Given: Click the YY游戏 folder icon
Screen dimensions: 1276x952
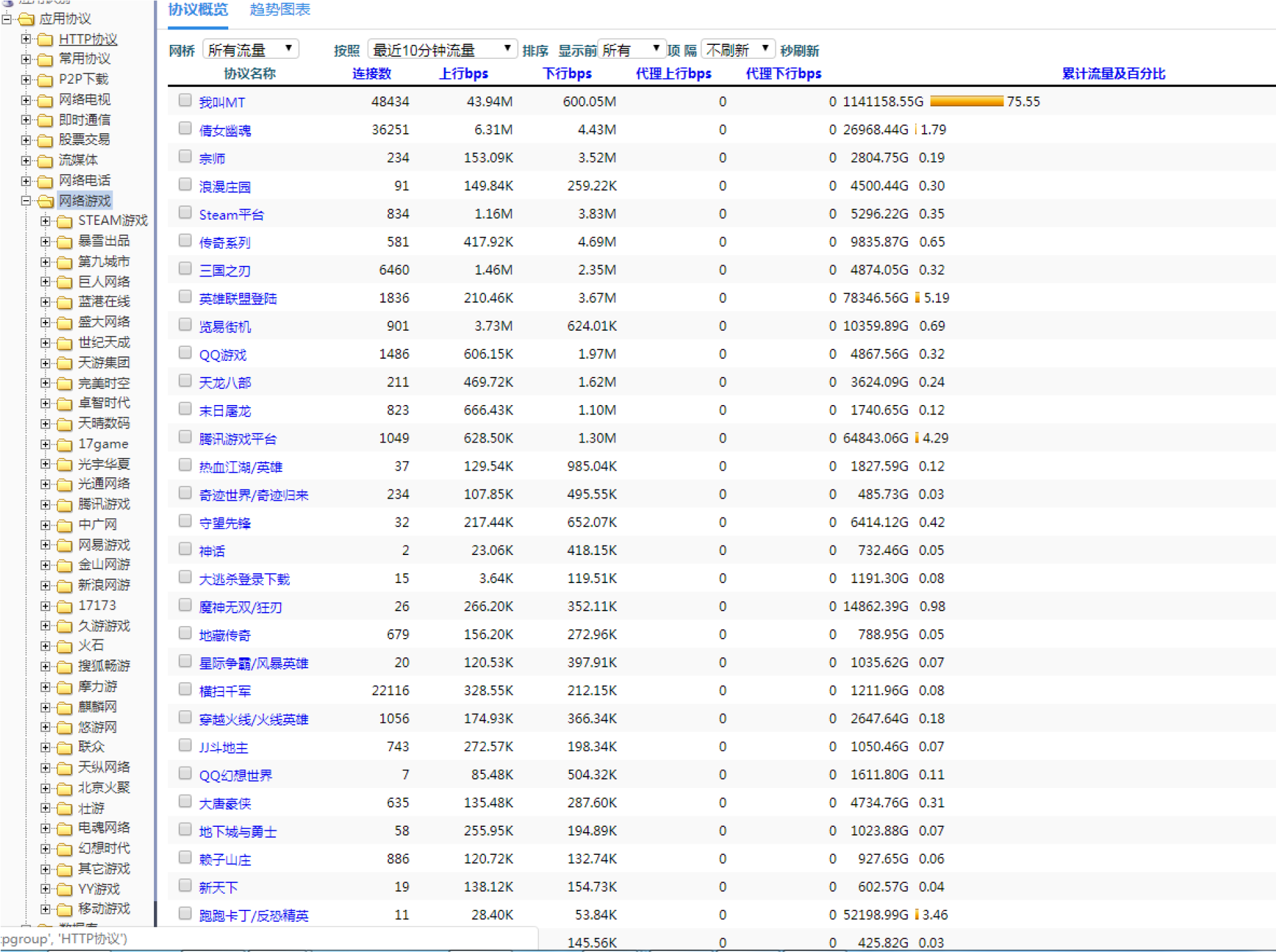Looking at the screenshot, I should 64,890.
